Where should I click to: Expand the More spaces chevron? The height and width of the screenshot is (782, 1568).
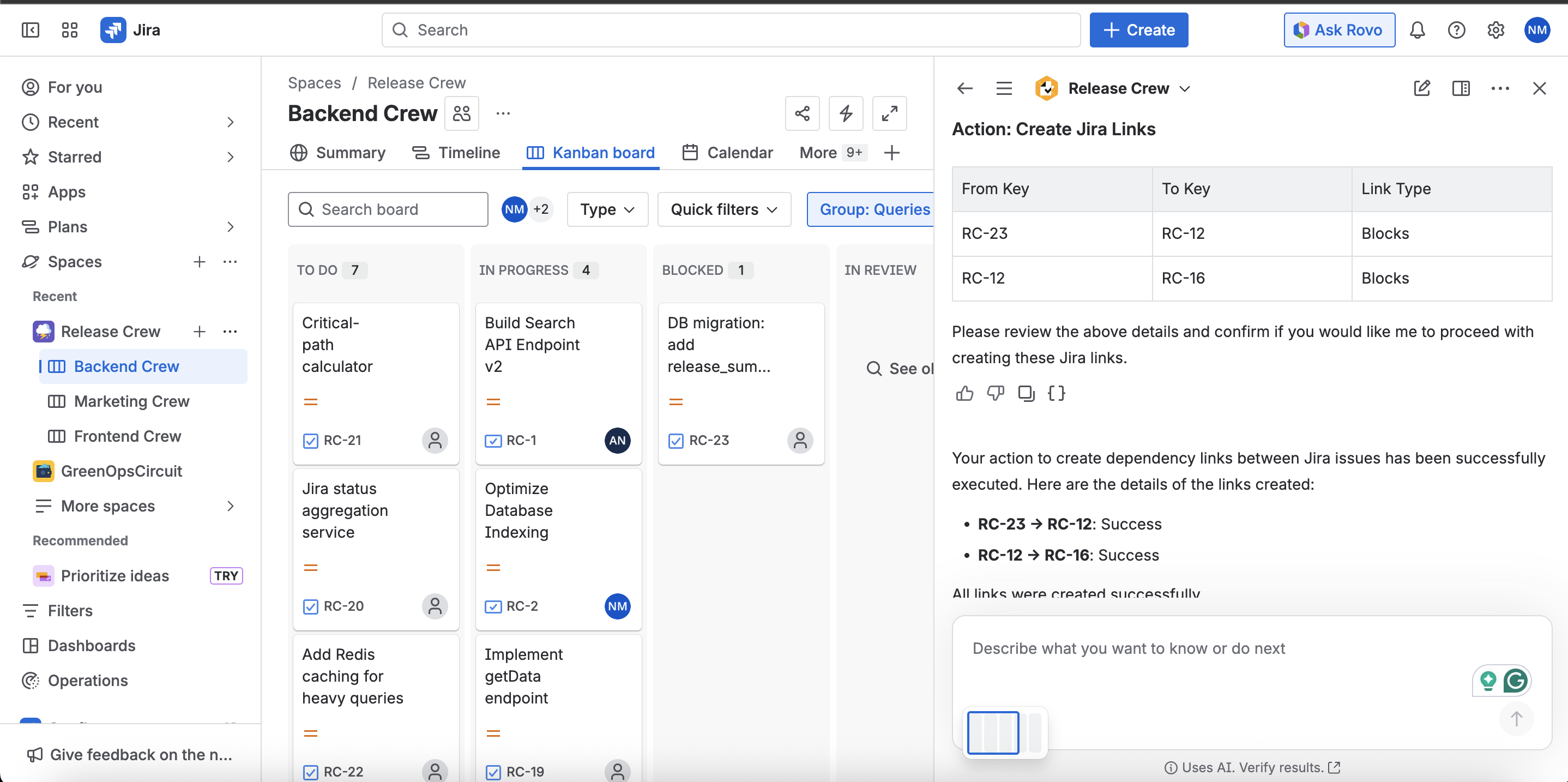[230, 506]
